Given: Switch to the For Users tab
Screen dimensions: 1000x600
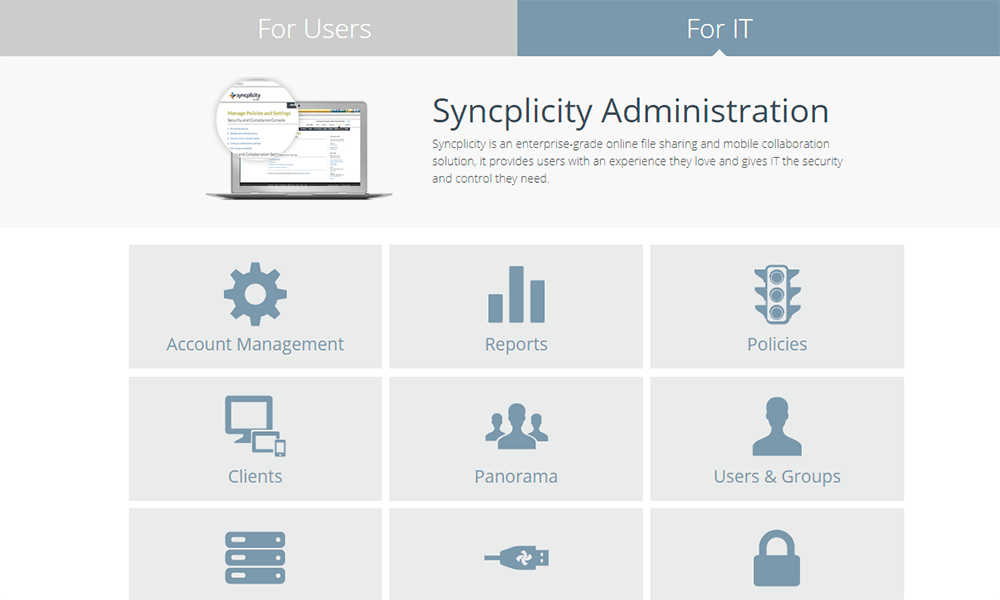Looking at the screenshot, I should 258,28.
